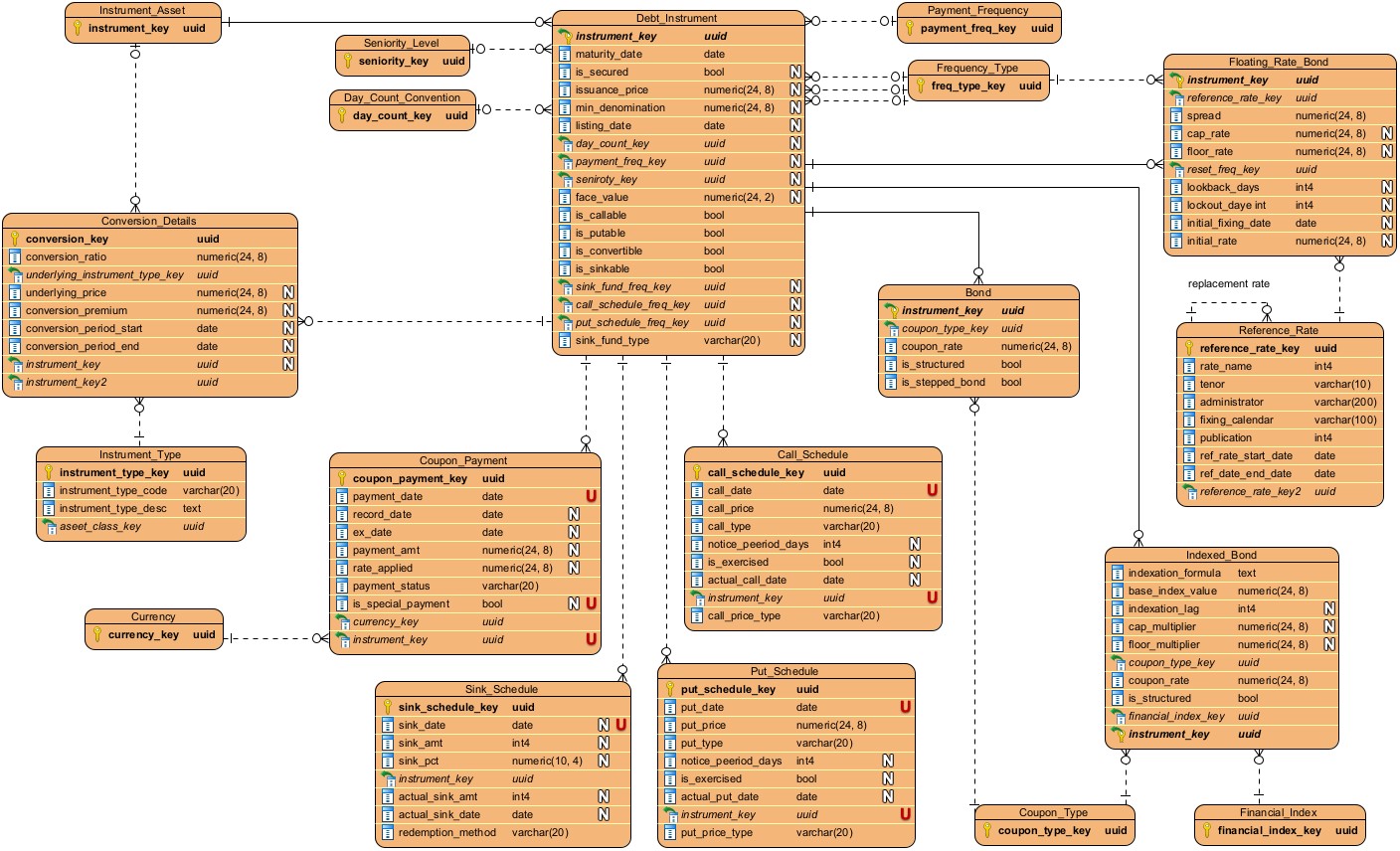Click the column icon beside tenor
Viewport: 1400px width, 851px height.
tap(1189, 384)
